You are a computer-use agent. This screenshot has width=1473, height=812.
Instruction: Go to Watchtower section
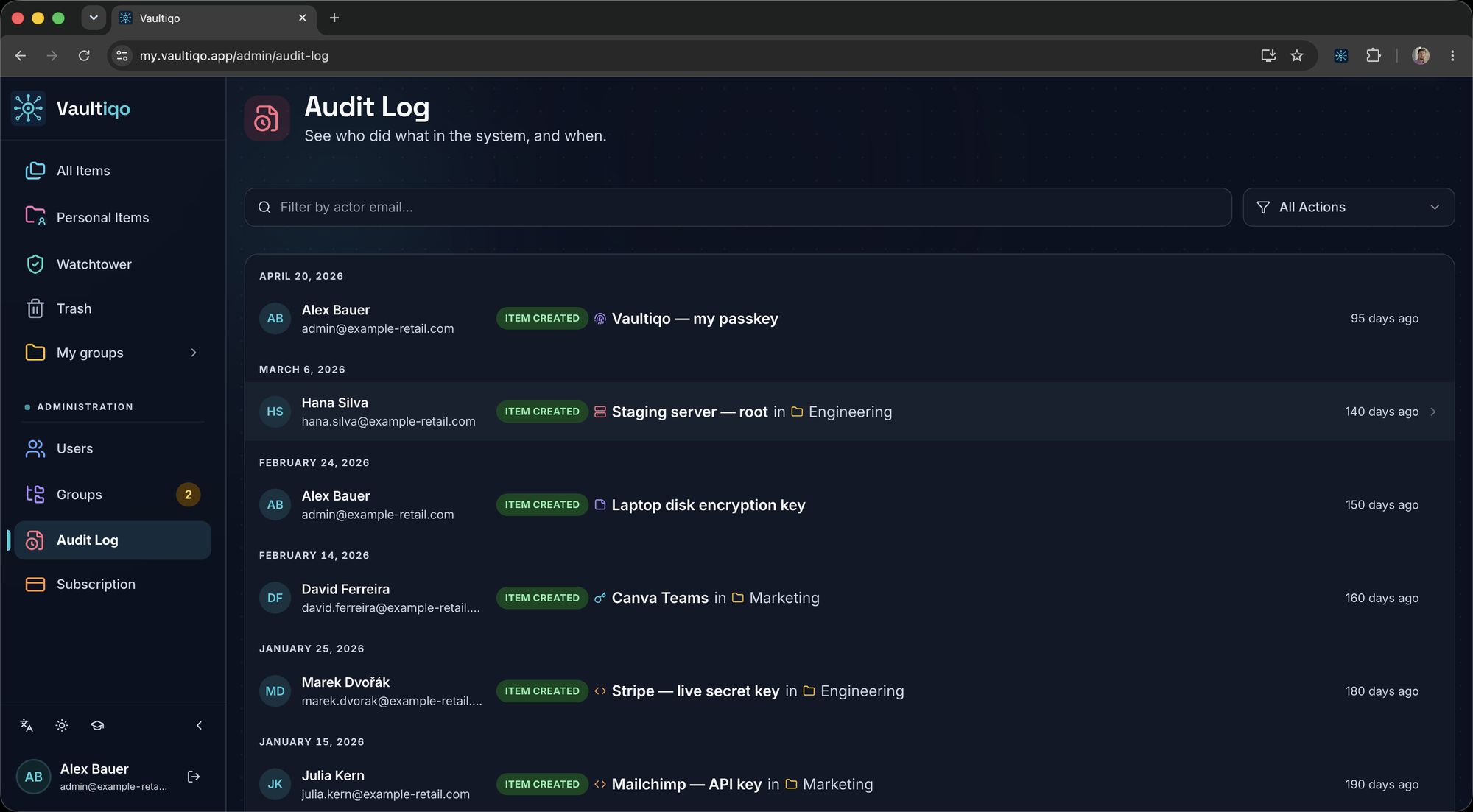(113, 264)
